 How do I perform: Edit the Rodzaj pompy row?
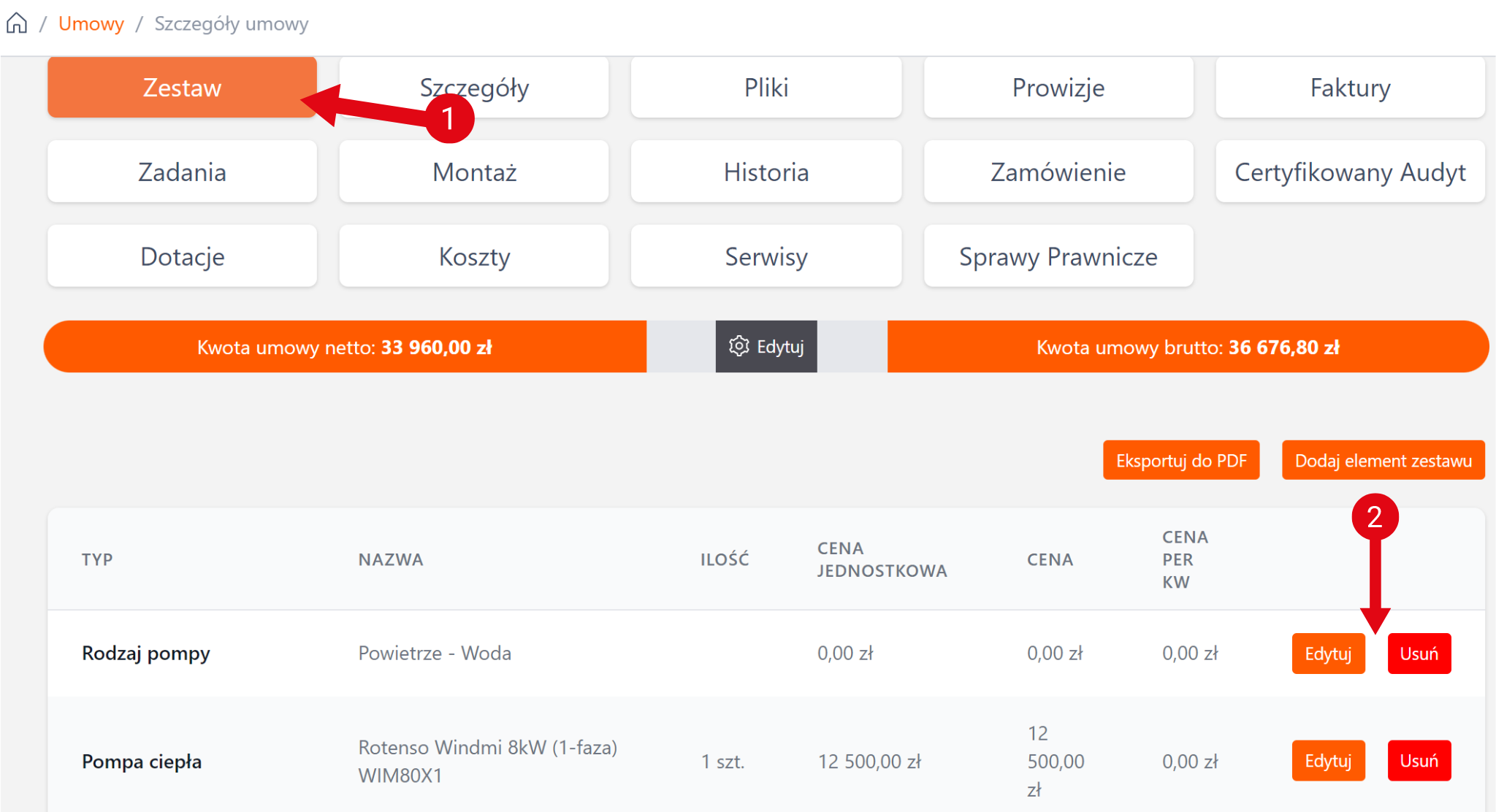(1327, 654)
